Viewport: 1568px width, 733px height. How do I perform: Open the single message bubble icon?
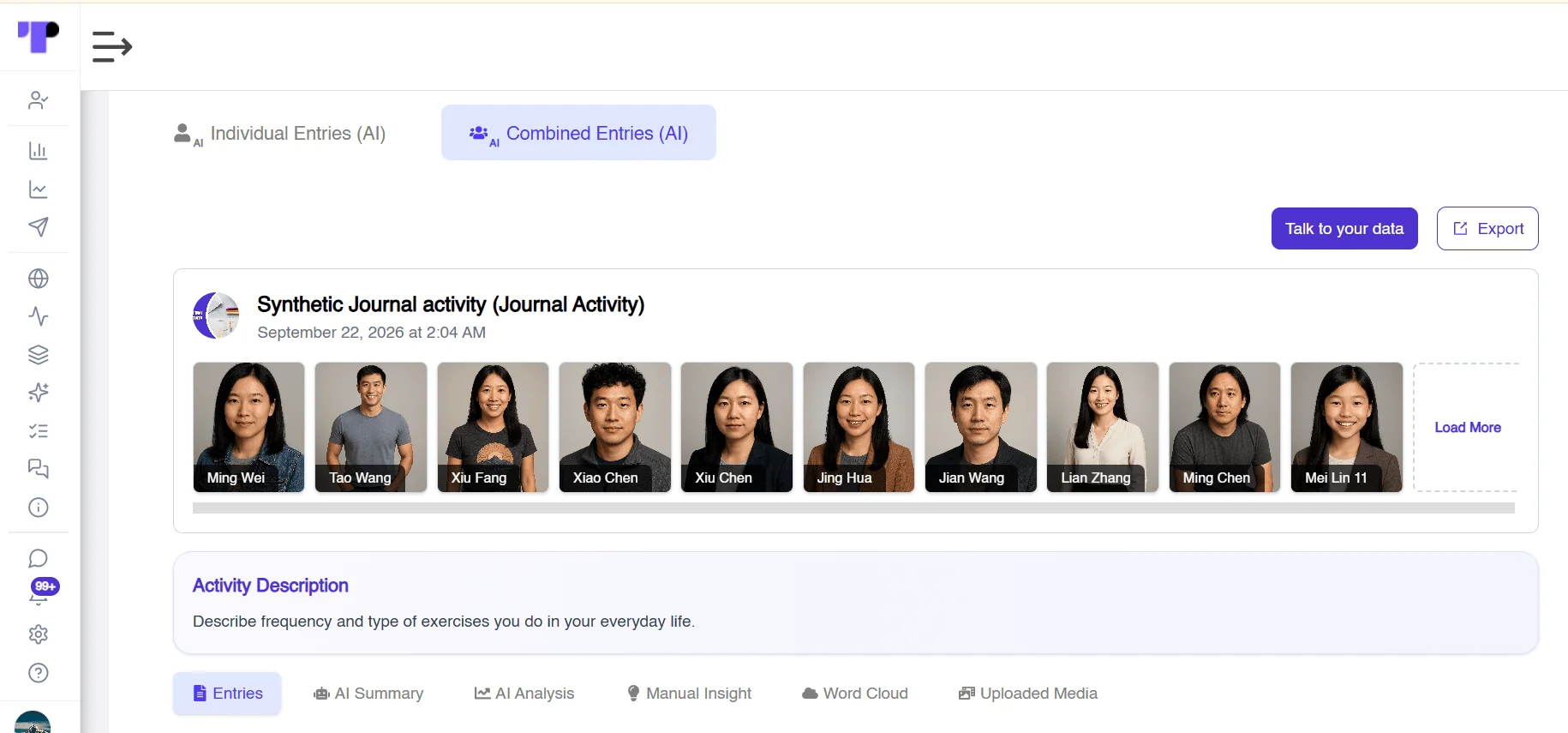click(39, 559)
